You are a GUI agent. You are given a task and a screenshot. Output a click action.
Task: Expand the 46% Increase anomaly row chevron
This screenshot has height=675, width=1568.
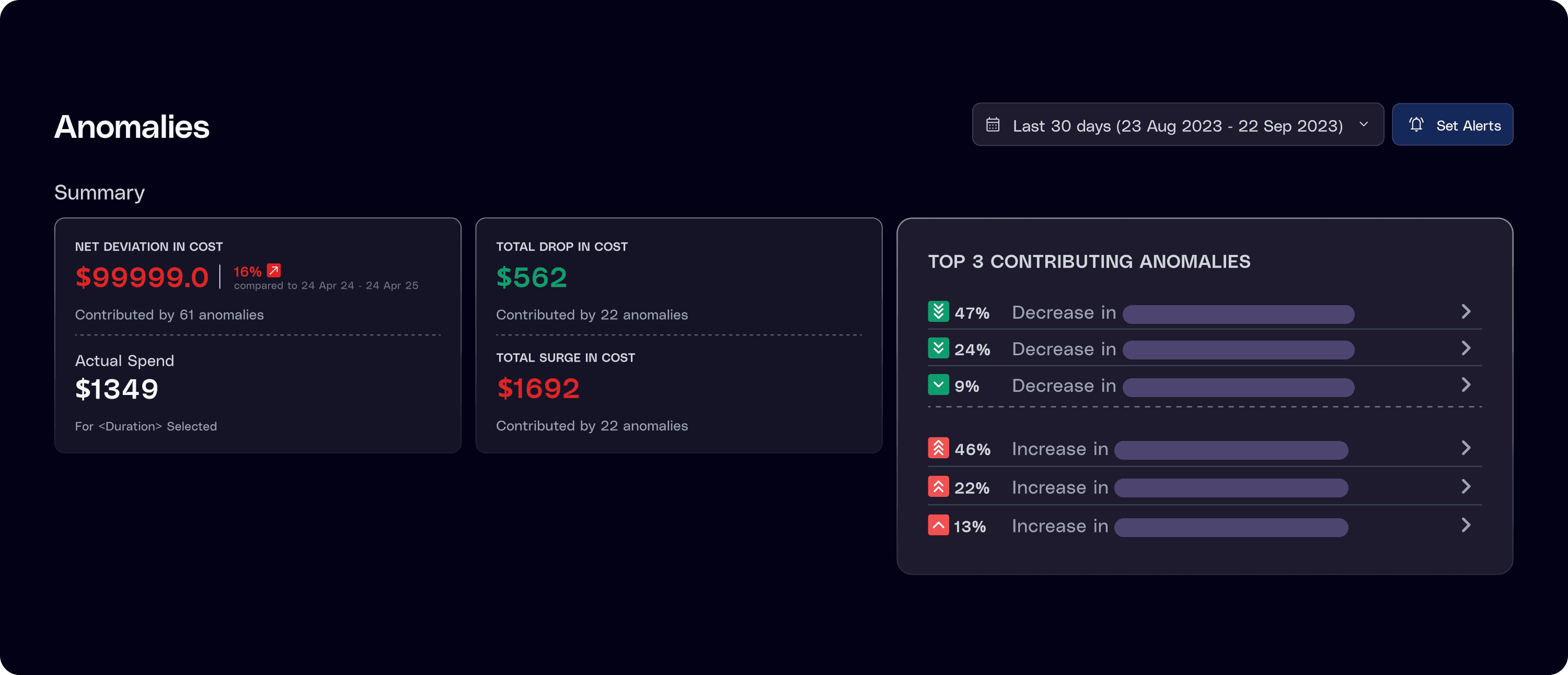point(1466,448)
